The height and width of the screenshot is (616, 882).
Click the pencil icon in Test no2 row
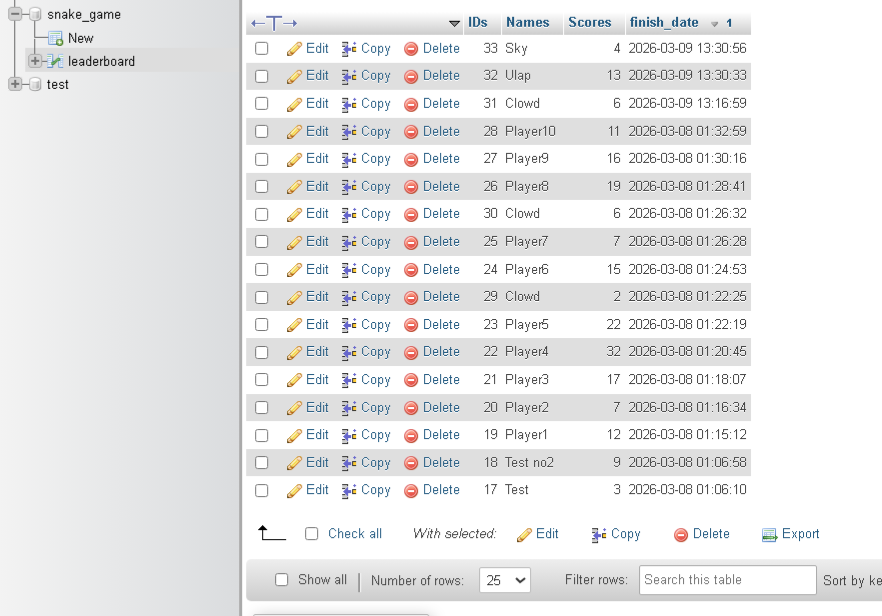[294, 463]
